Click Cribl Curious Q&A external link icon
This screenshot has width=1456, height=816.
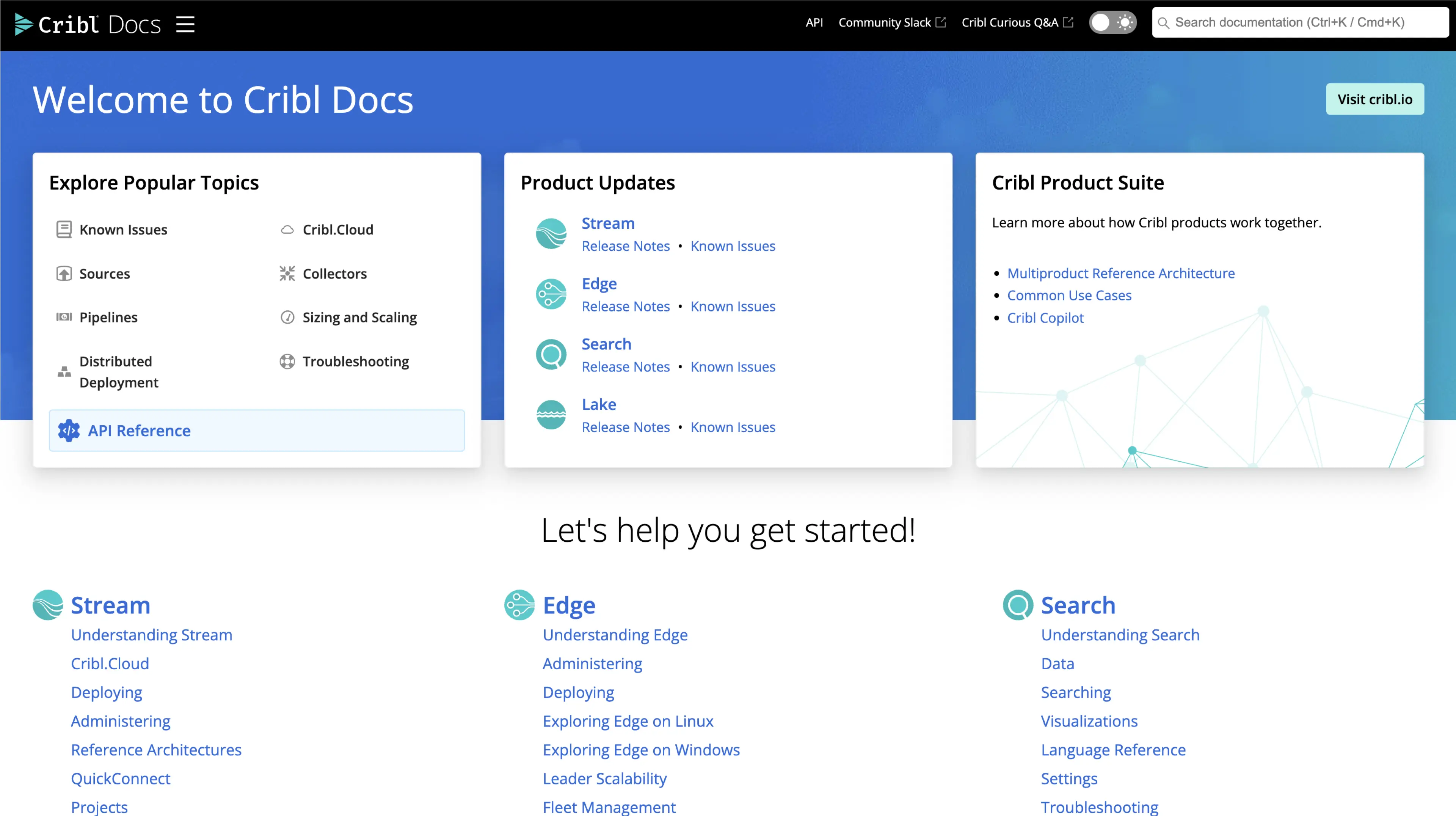click(x=1068, y=22)
